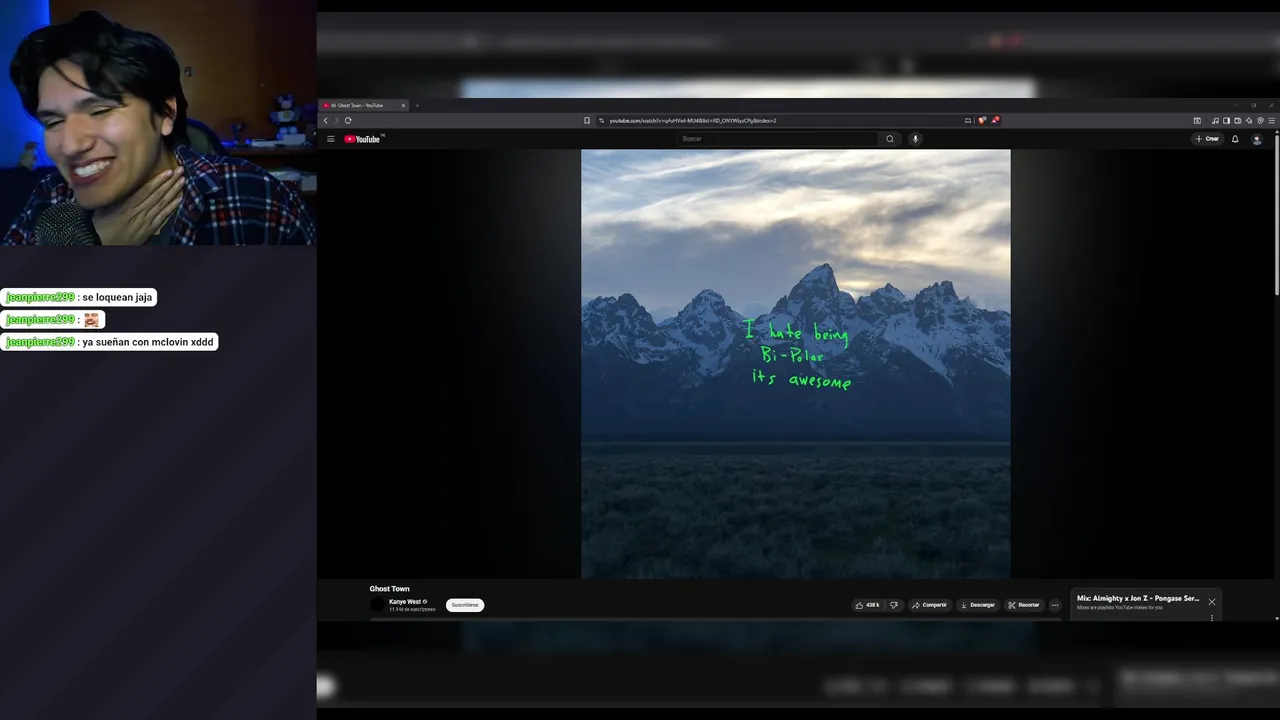The height and width of the screenshot is (720, 1280).
Task: Focus the Buscar search field
Action: (x=778, y=139)
